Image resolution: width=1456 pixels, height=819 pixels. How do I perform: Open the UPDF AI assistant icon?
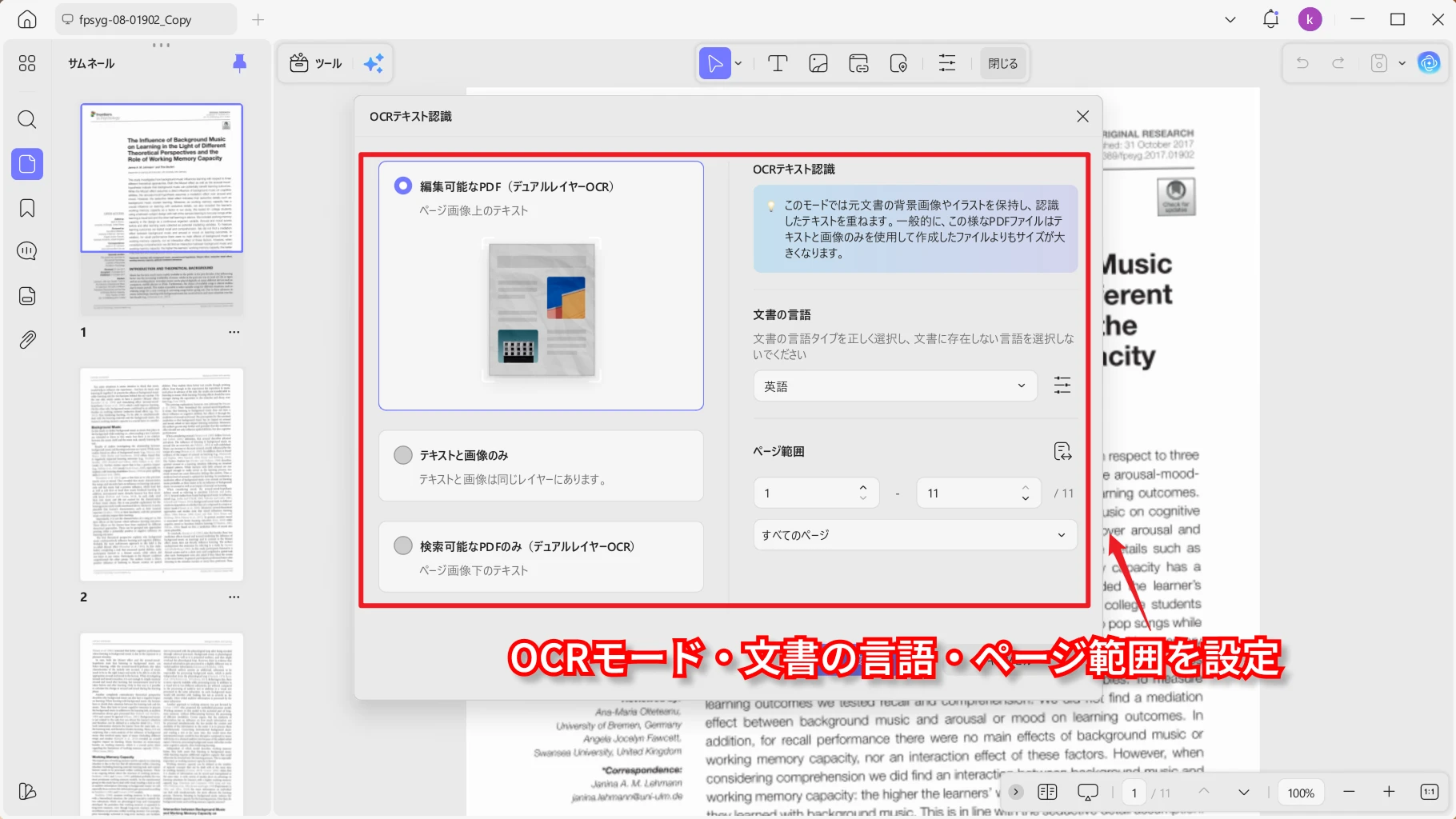click(x=1429, y=63)
